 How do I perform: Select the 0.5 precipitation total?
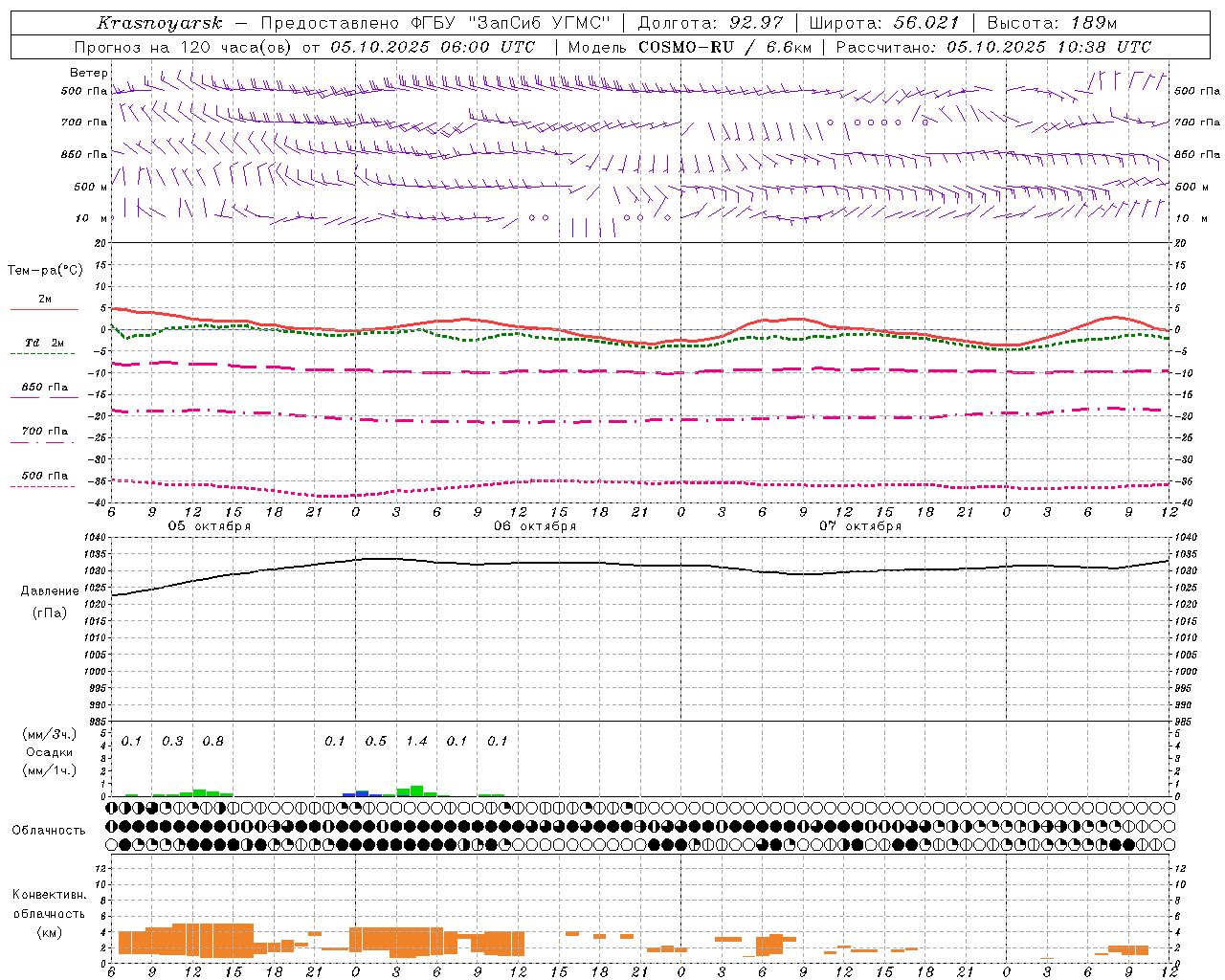376,742
